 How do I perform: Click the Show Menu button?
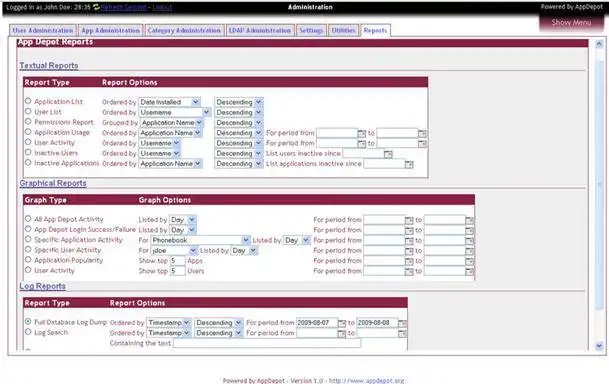pyautogui.click(x=571, y=23)
